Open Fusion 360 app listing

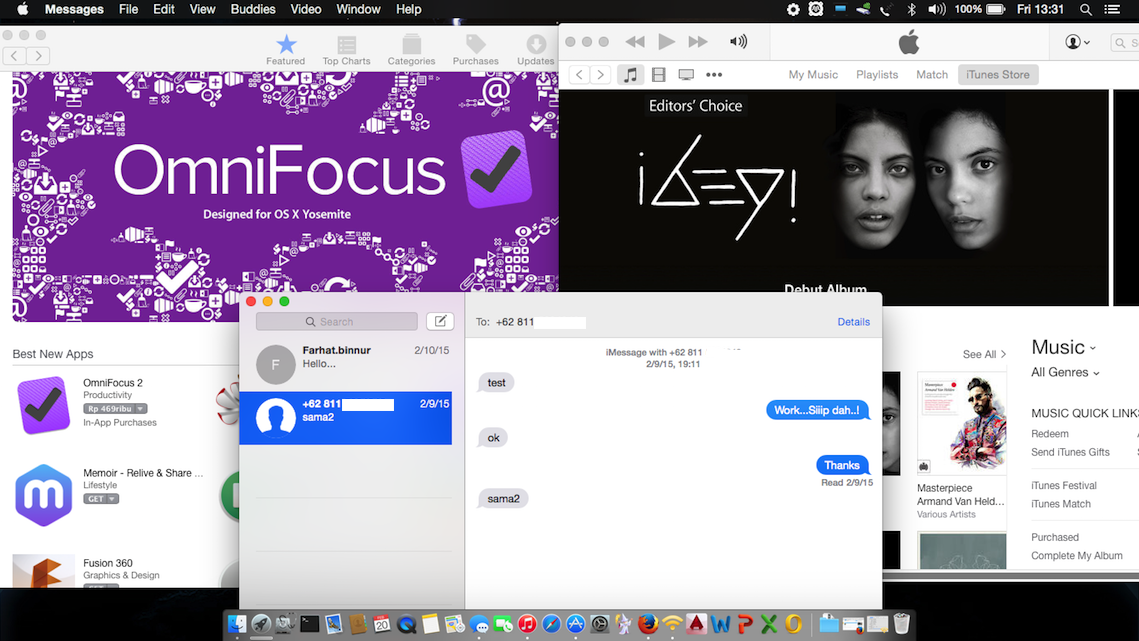[x=108, y=563]
